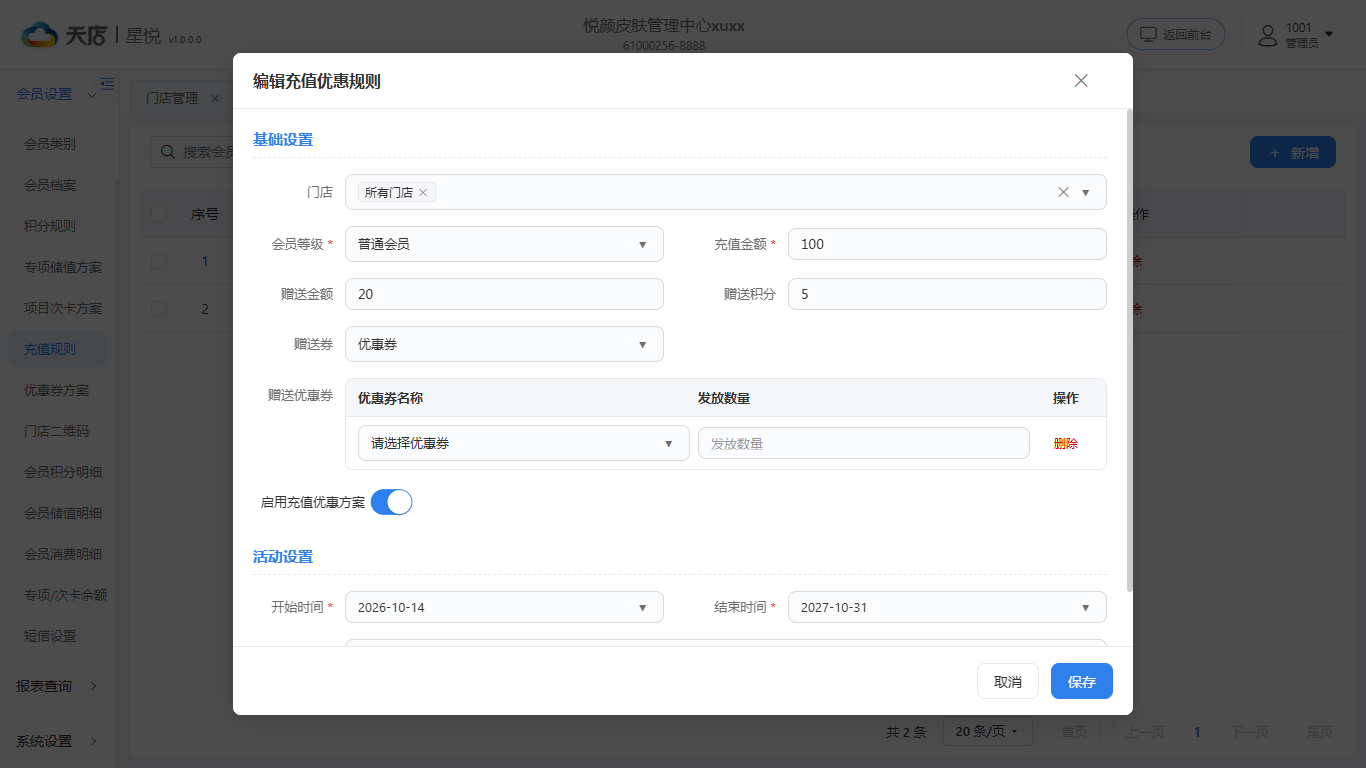Open 门店二维码 in the sidebar
The height and width of the screenshot is (768, 1366).
(57, 431)
